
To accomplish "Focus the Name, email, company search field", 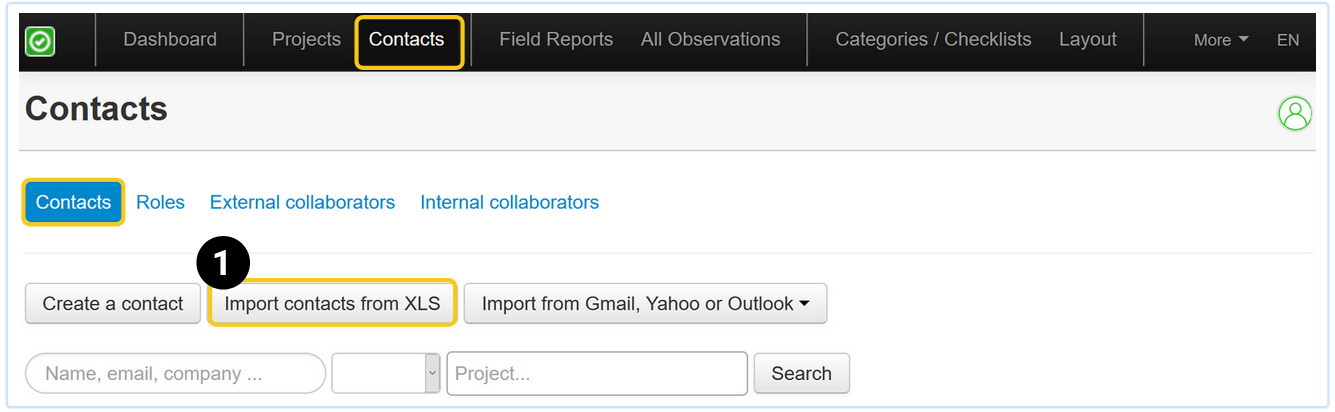I will pos(175,374).
